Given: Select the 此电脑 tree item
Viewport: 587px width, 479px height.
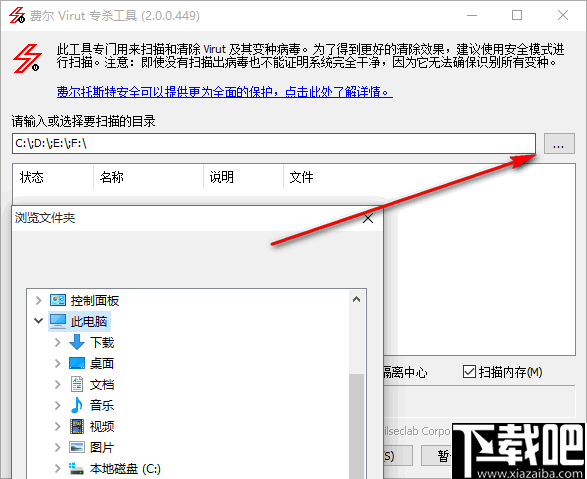Looking at the screenshot, I should click(x=89, y=321).
